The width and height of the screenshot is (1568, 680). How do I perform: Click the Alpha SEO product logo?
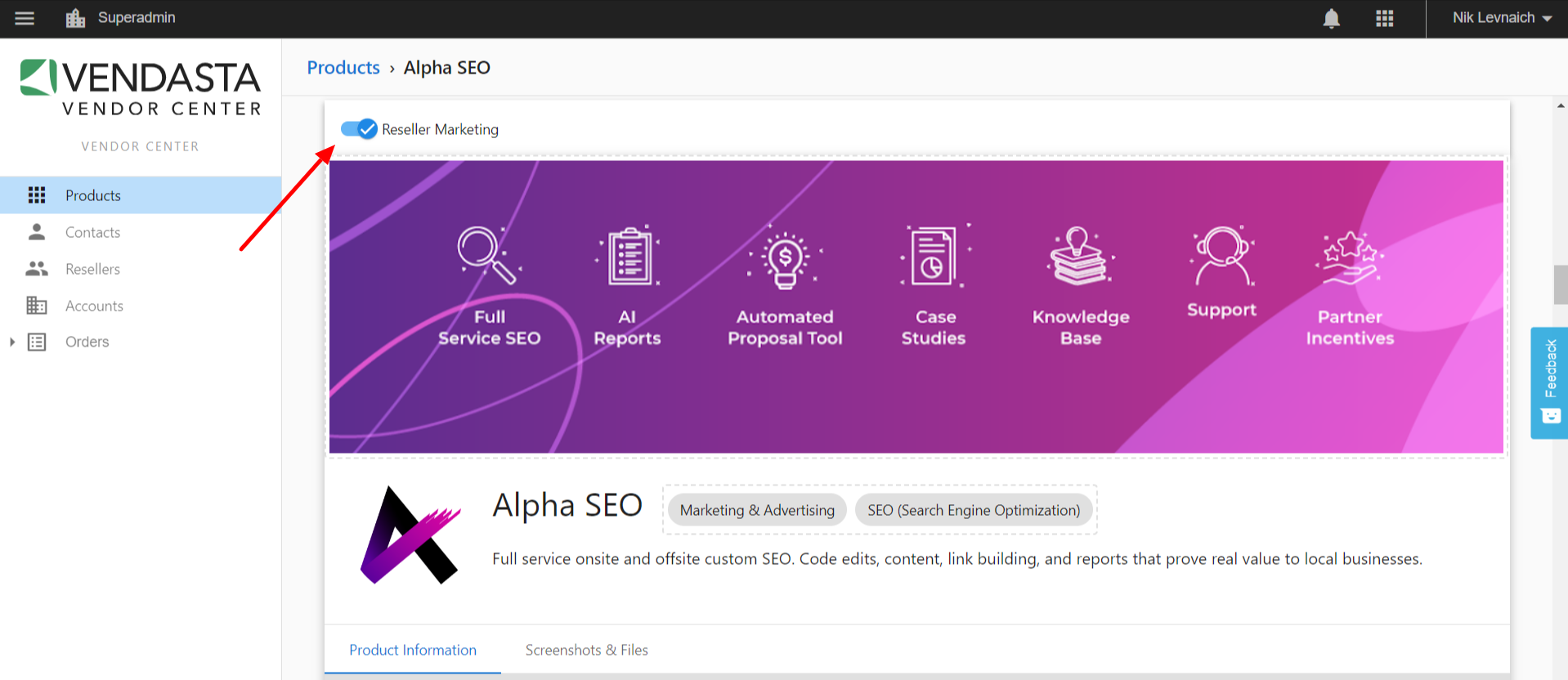[x=410, y=535]
